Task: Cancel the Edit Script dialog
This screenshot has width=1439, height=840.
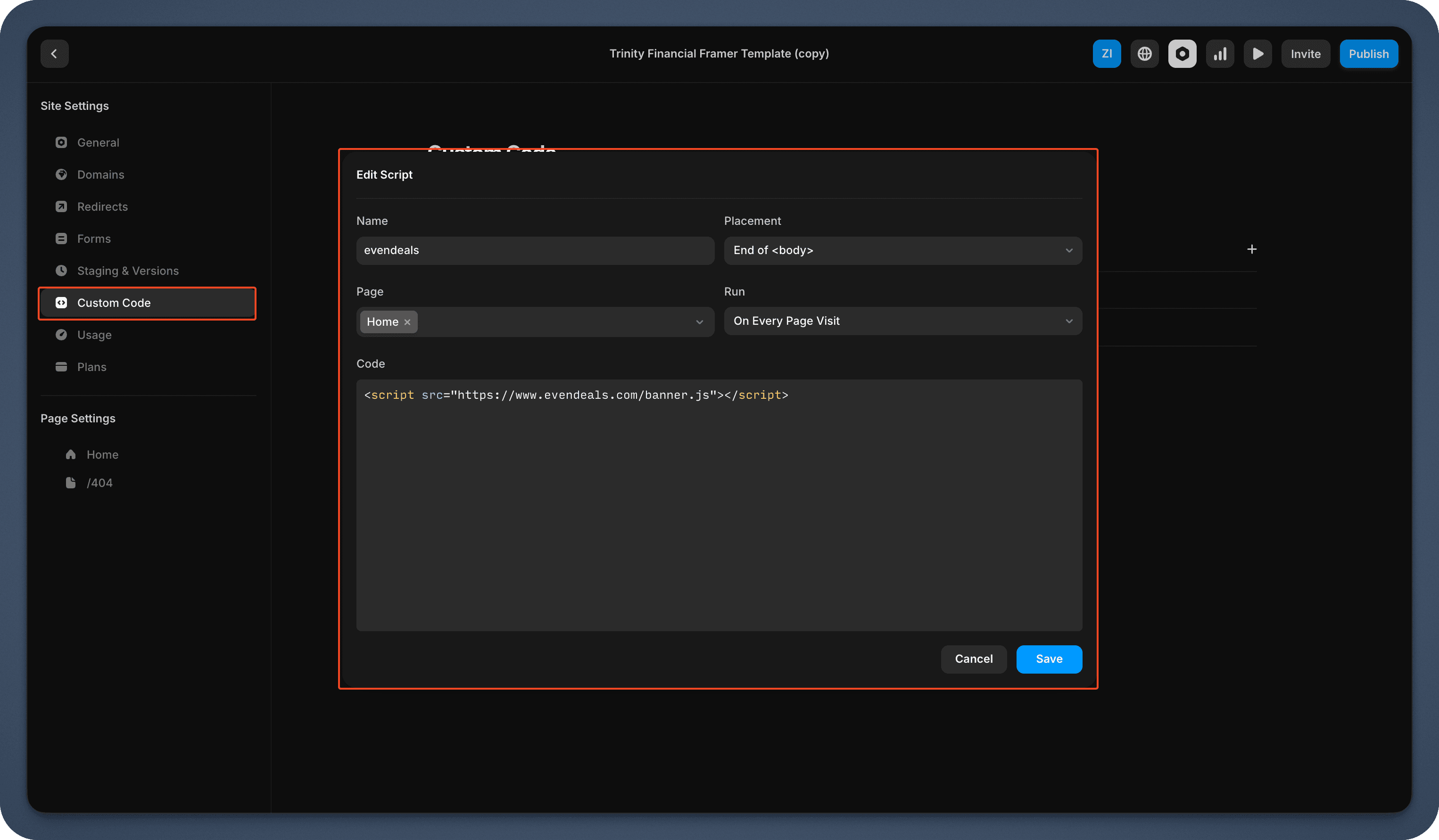Action: pos(973,659)
